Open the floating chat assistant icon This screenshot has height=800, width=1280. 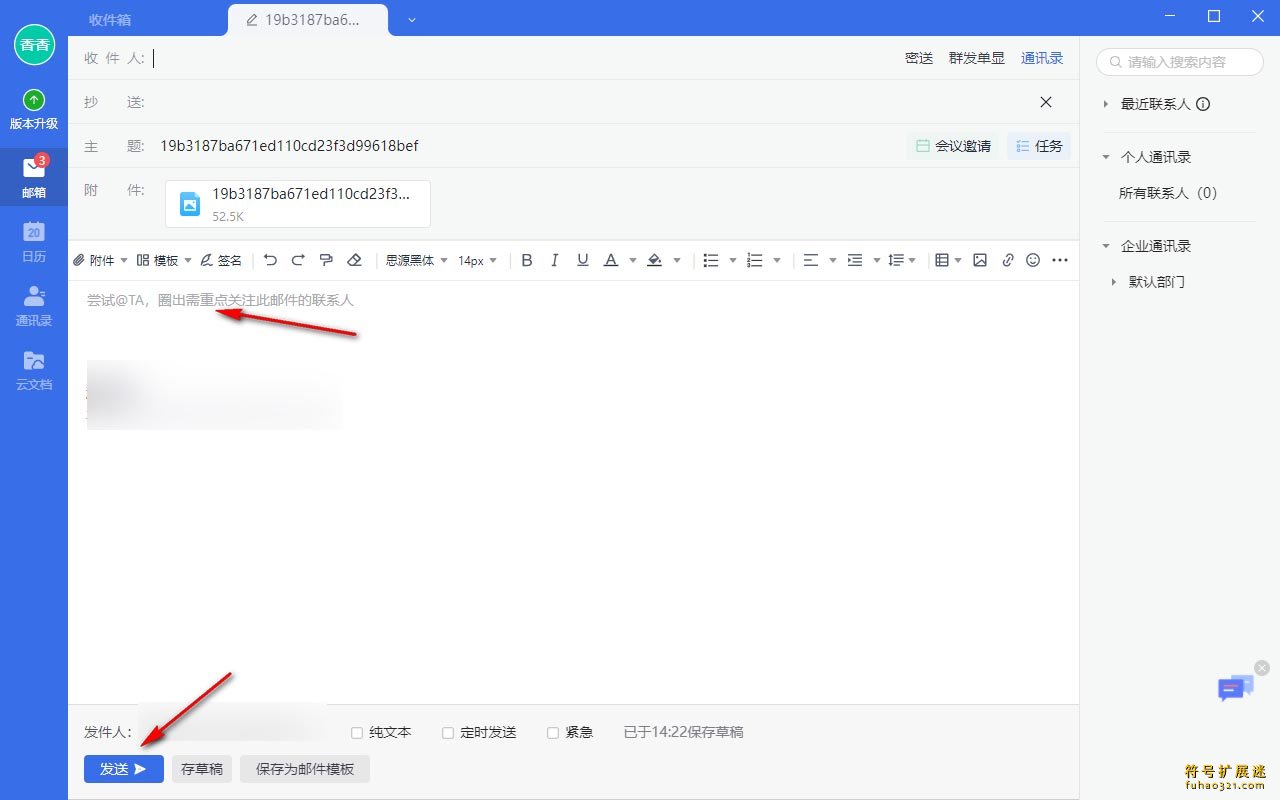1235,688
